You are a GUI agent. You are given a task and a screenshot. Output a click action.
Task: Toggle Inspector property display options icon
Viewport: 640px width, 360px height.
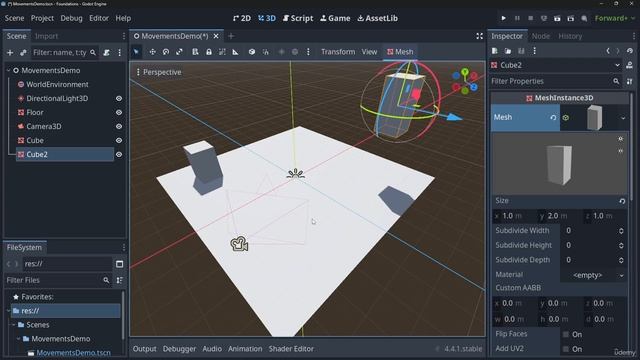pos(629,82)
